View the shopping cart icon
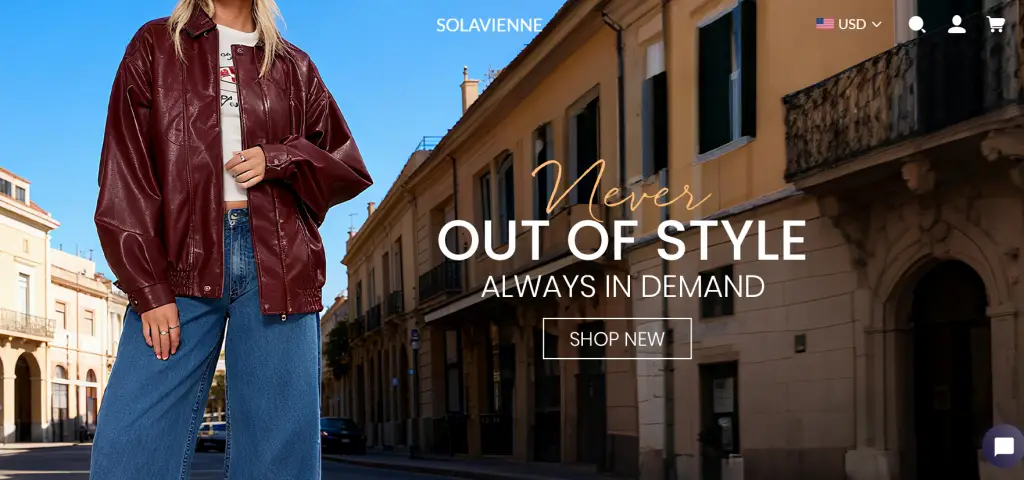Image resolution: width=1024 pixels, height=480 pixels. [995, 24]
